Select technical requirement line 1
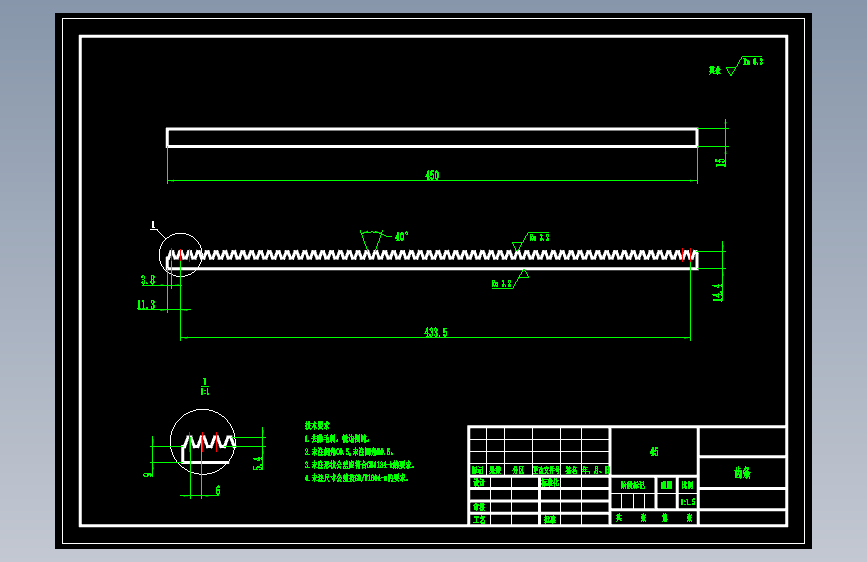This screenshot has width=867, height=562. click(x=337, y=439)
